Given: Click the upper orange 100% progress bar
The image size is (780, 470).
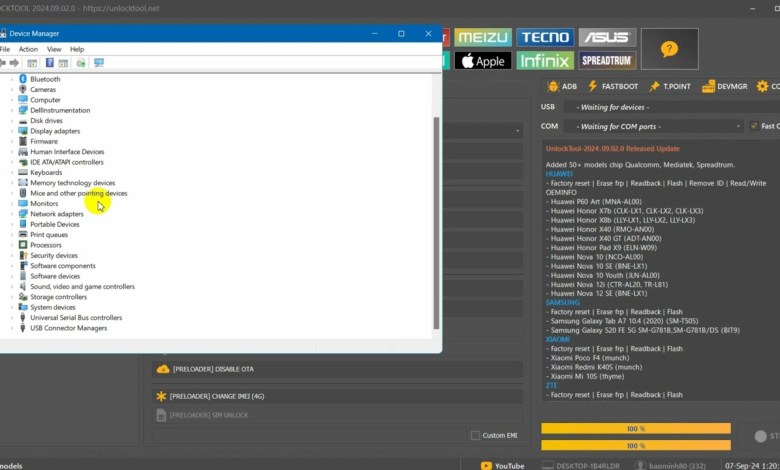Looking at the screenshot, I should [x=635, y=429].
